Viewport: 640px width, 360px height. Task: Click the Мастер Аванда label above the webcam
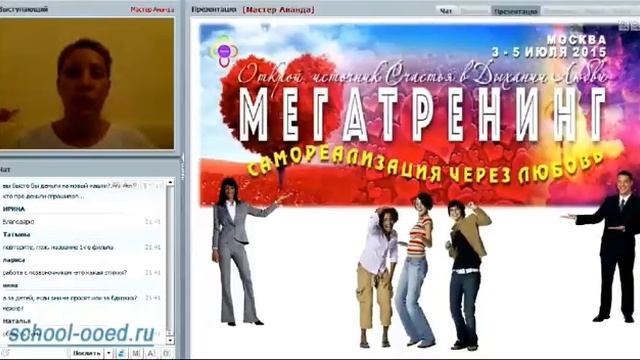[x=152, y=9]
